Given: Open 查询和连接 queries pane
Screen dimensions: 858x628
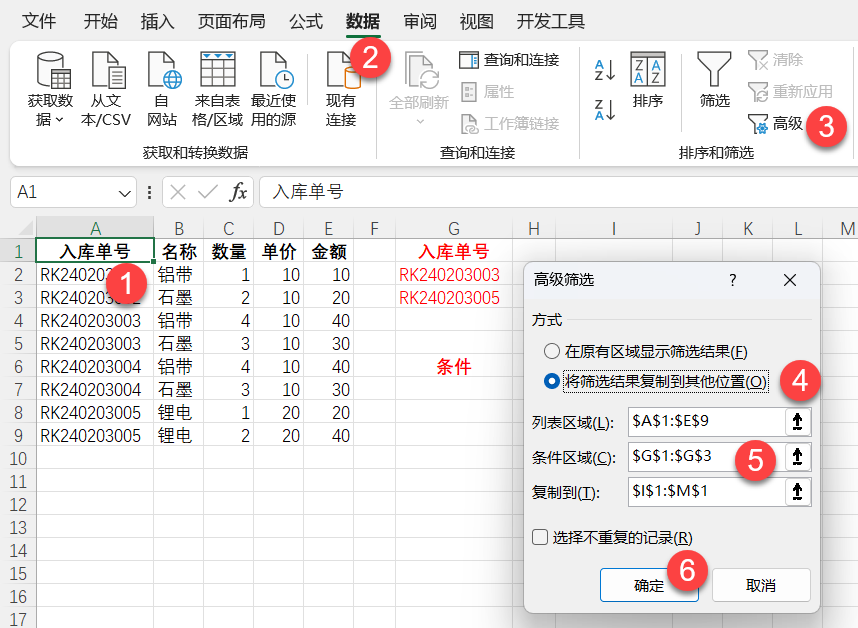Looking at the screenshot, I should (510, 60).
